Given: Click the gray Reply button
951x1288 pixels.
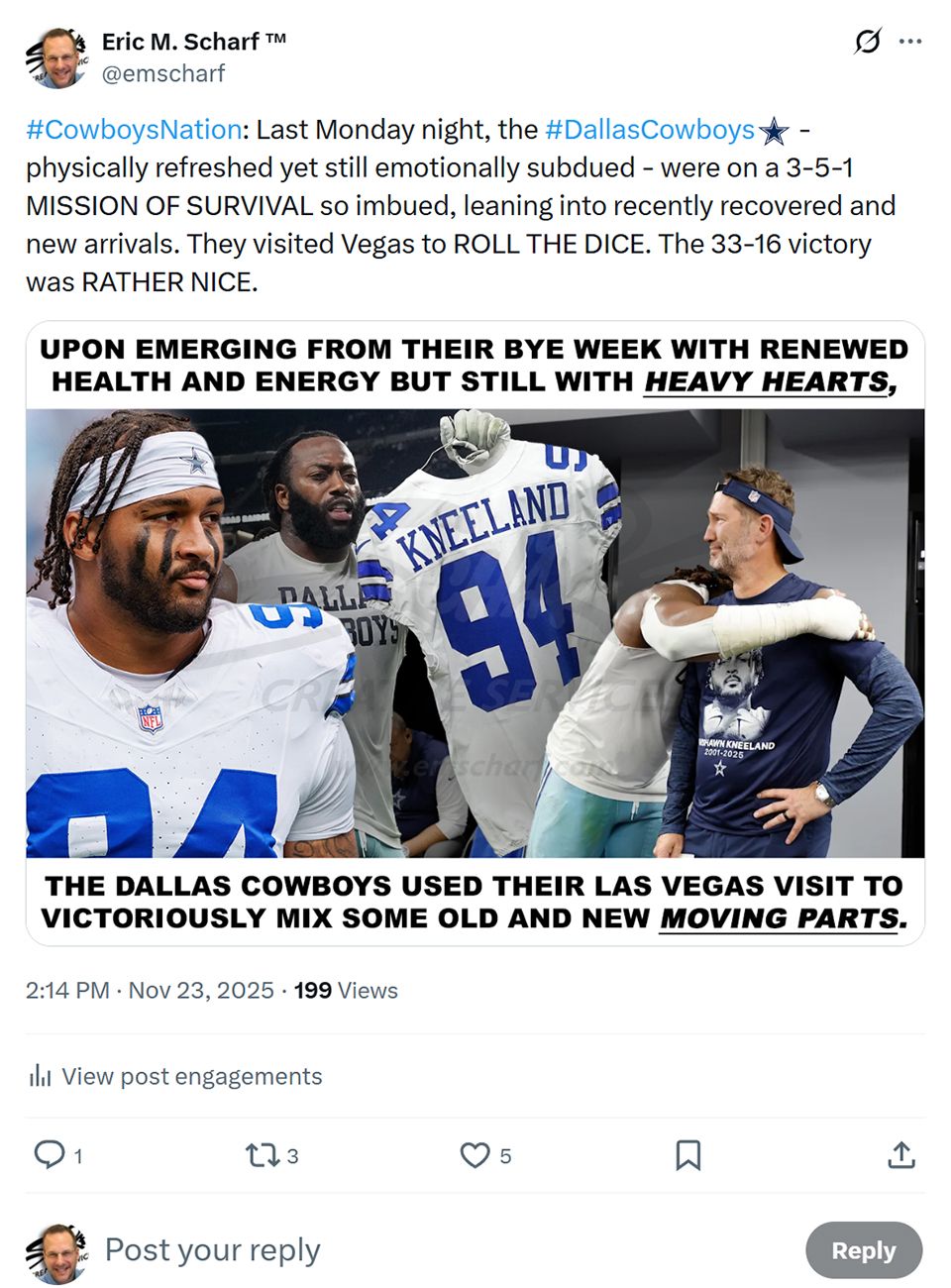Looking at the screenshot, I should 864,1250.
